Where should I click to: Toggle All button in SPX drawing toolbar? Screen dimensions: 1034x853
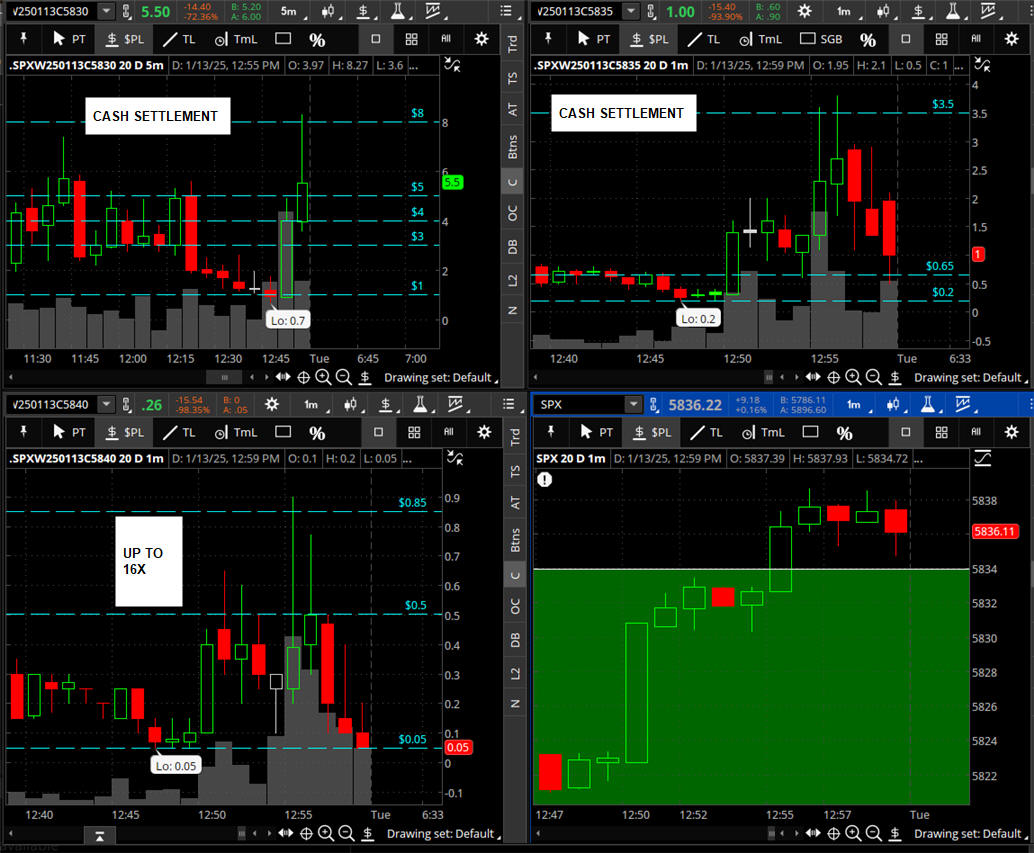976,432
